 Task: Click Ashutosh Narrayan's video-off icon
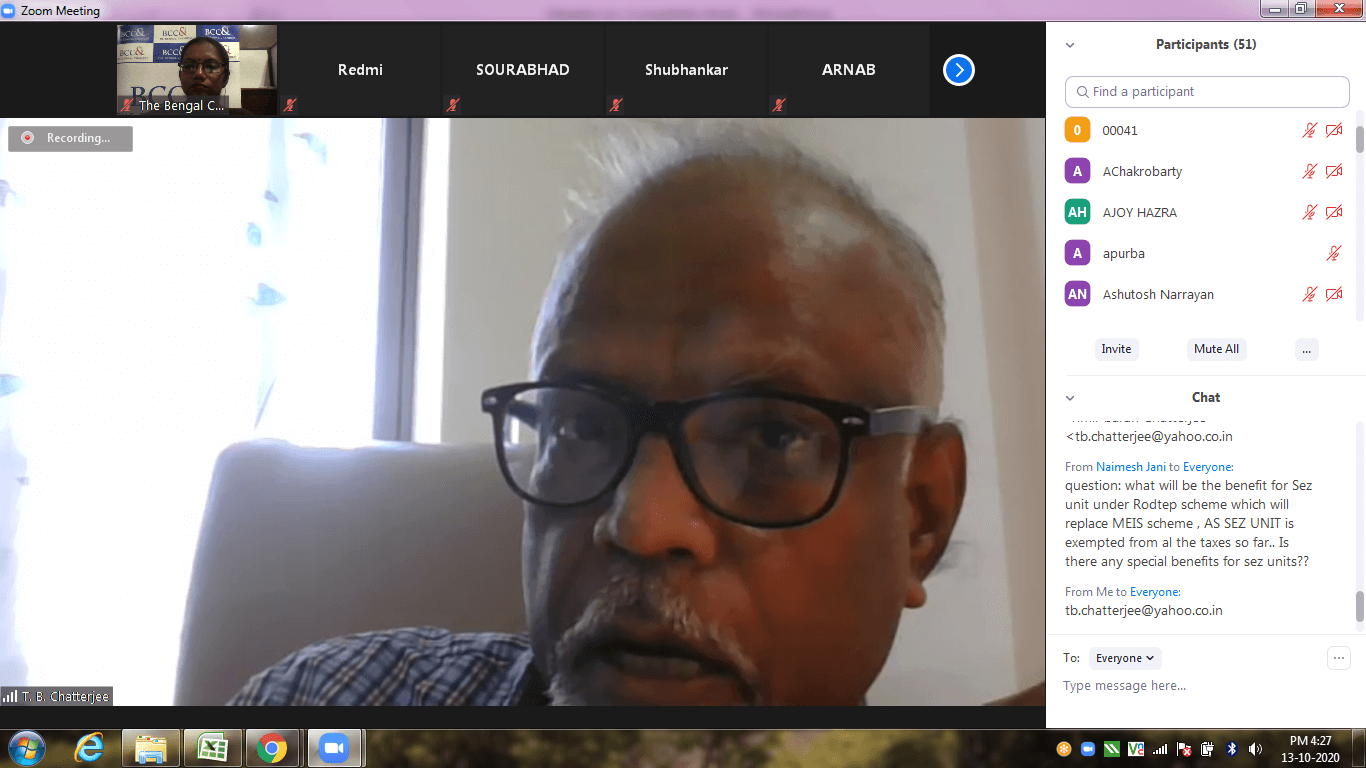point(1334,294)
